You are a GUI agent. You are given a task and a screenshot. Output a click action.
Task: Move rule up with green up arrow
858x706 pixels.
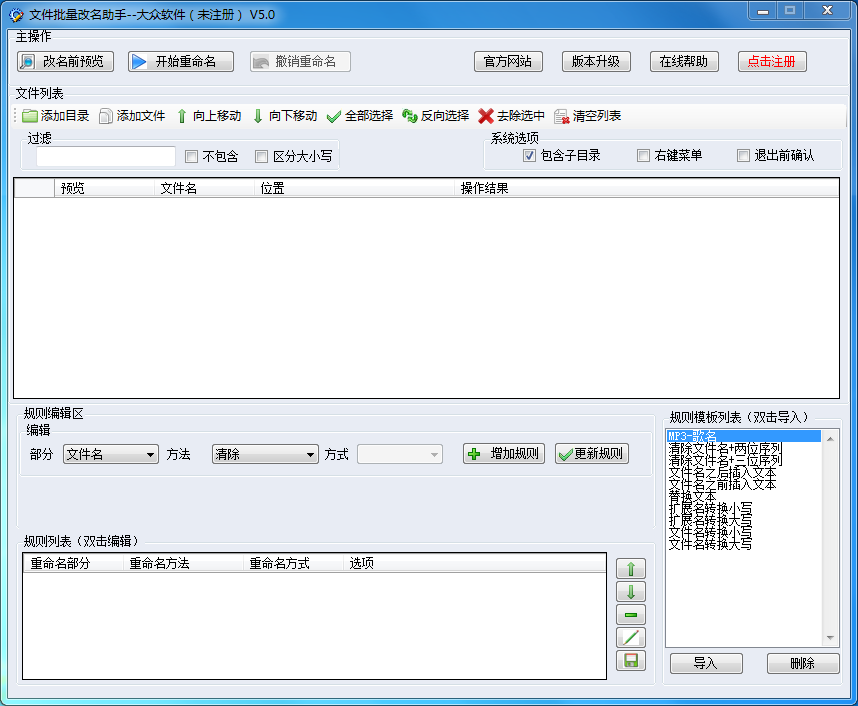[631, 569]
